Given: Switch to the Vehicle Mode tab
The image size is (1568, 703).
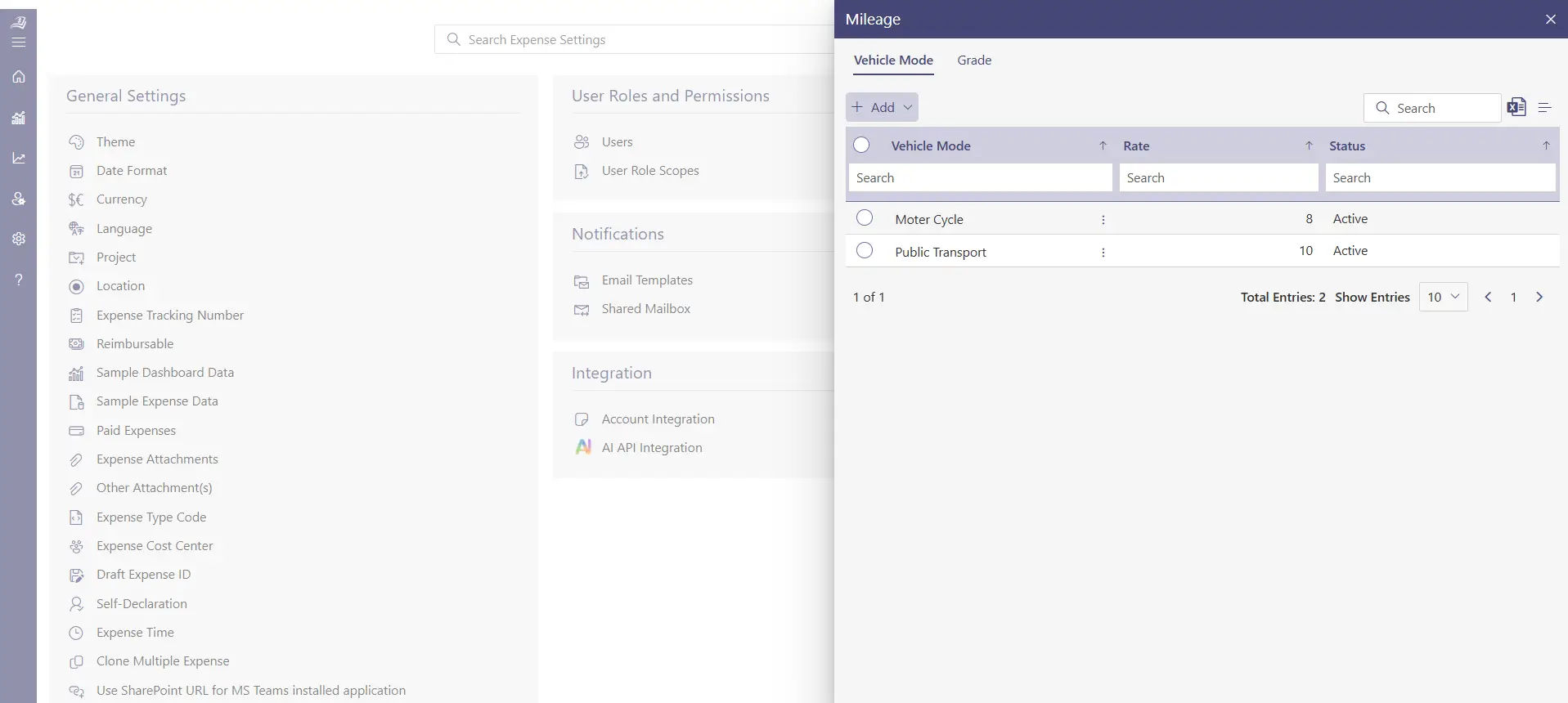Looking at the screenshot, I should point(893,60).
